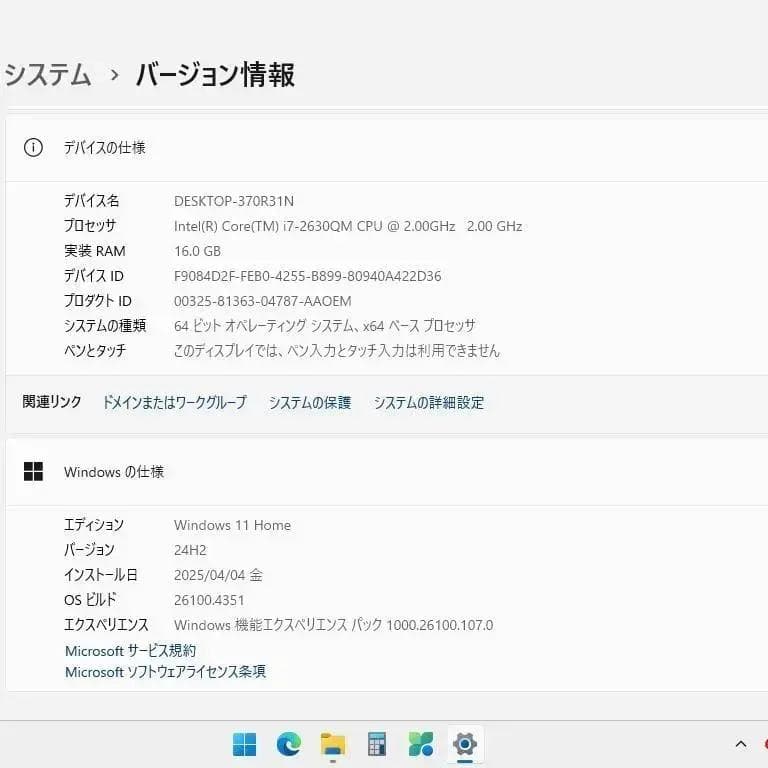This screenshot has width=768, height=768.
Task: Click the 関連リンク label
Action: point(52,402)
